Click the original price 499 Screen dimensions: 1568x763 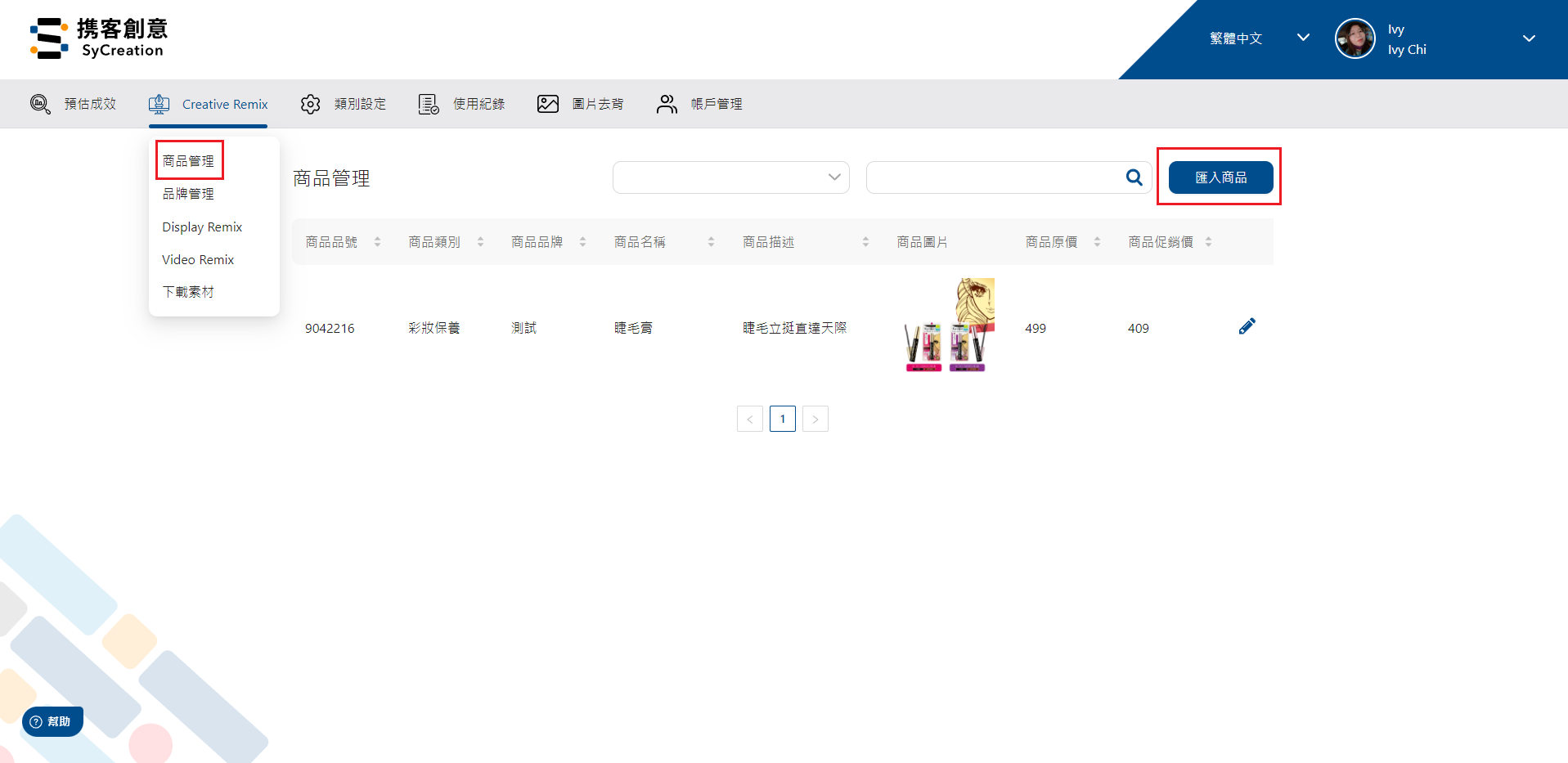point(1036,328)
